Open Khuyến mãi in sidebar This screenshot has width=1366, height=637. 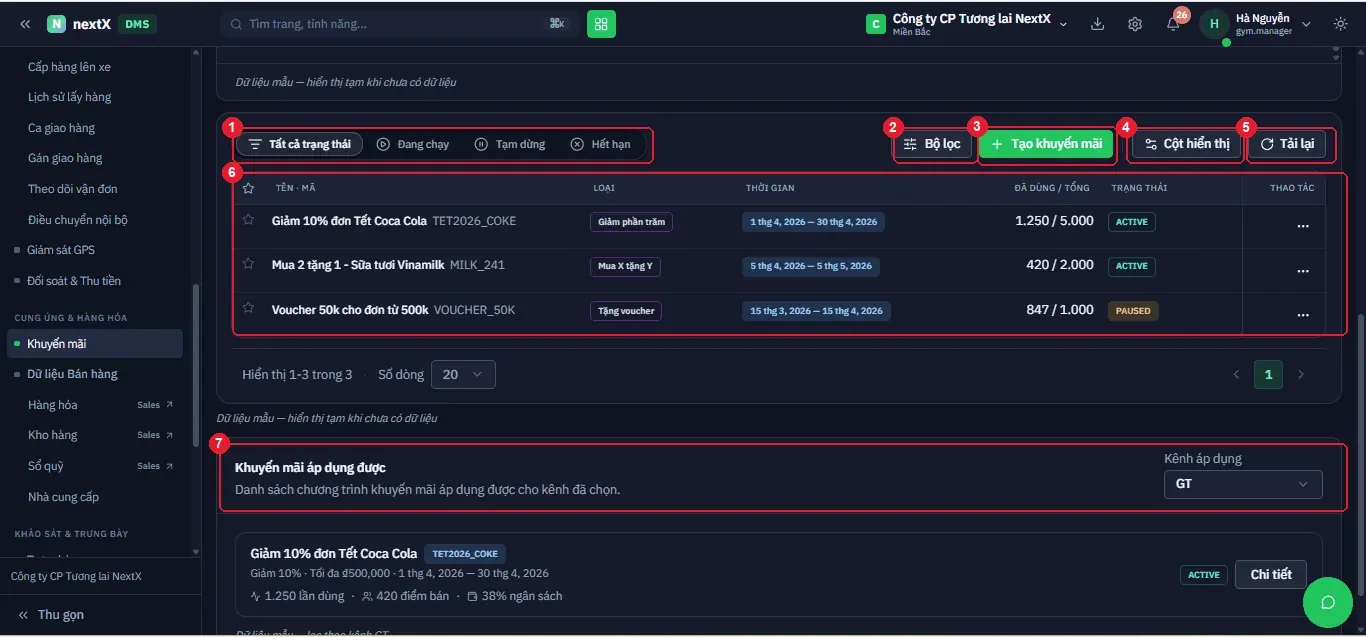[x=95, y=344]
